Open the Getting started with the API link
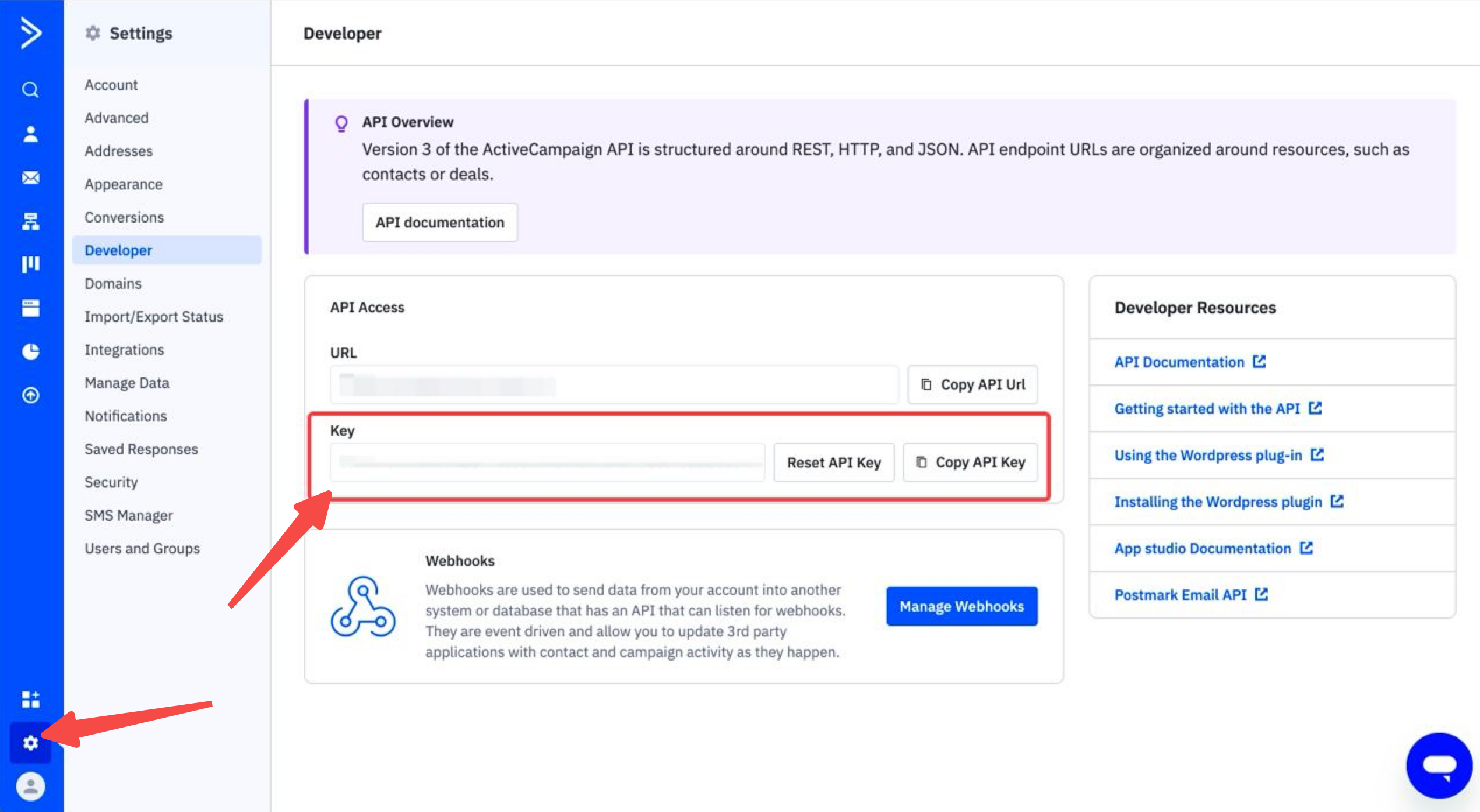Screen dimensions: 1480x812 click(1207, 408)
